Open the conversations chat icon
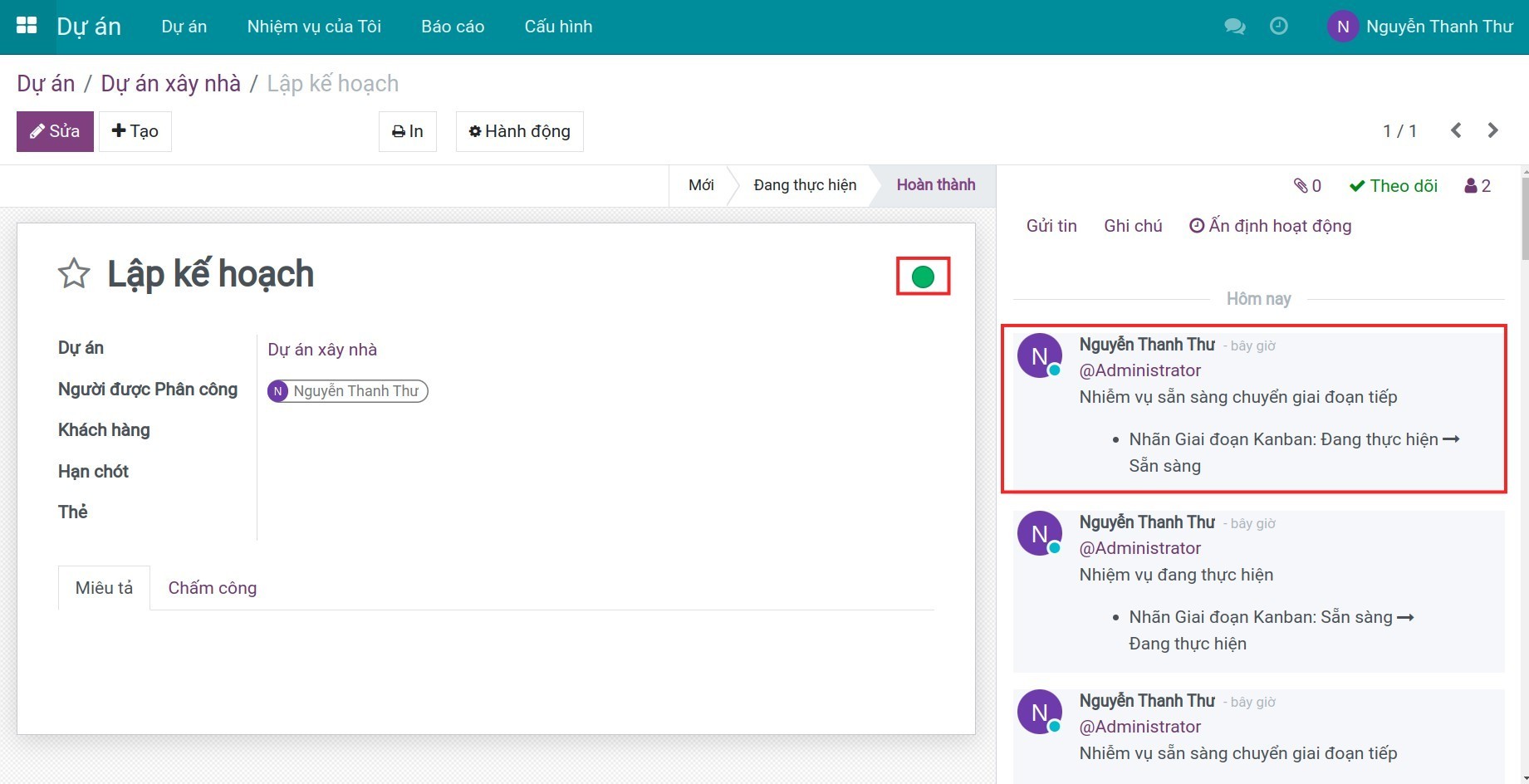 click(x=1234, y=27)
